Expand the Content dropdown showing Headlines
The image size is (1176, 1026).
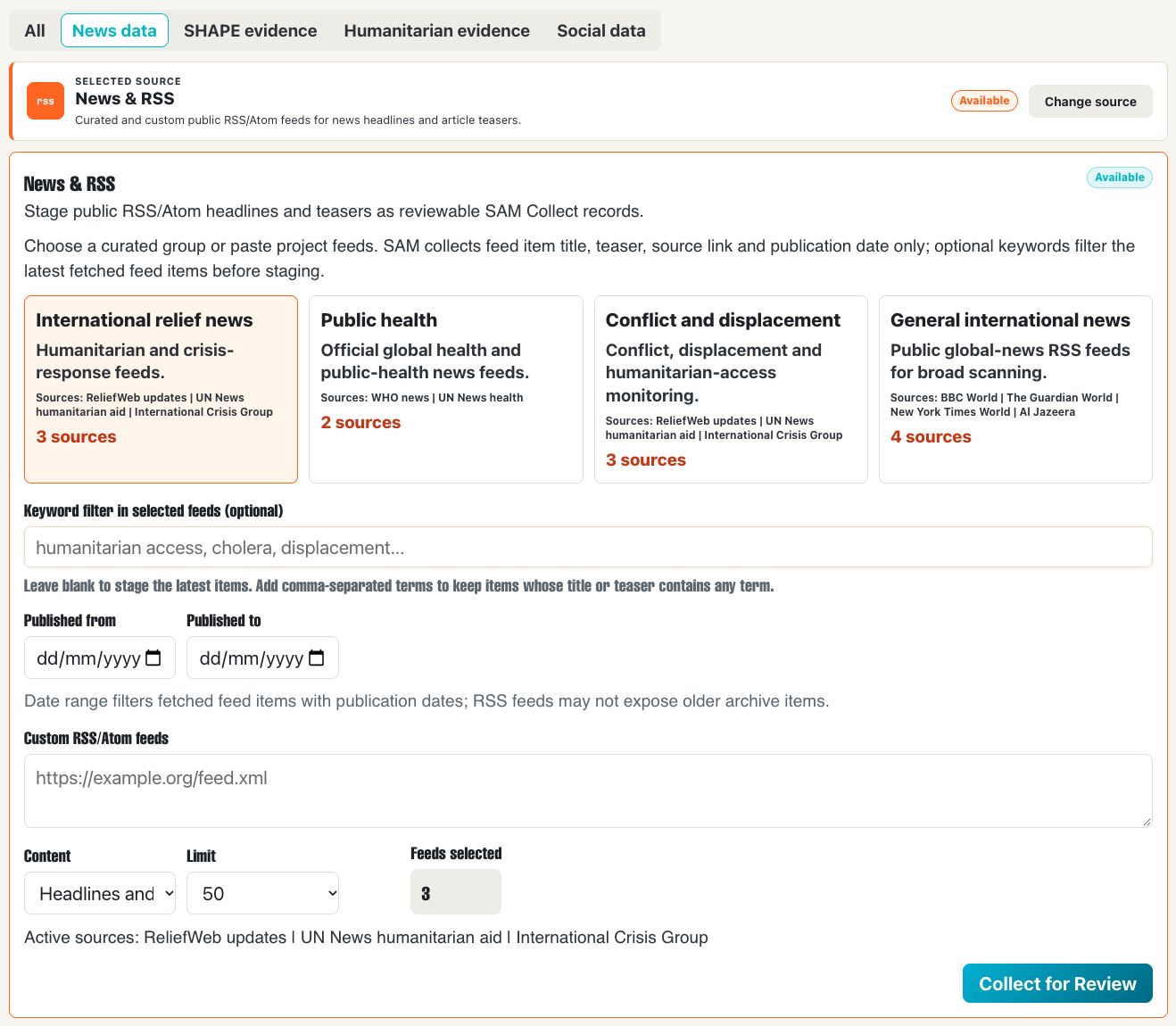pyautogui.click(x=100, y=893)
